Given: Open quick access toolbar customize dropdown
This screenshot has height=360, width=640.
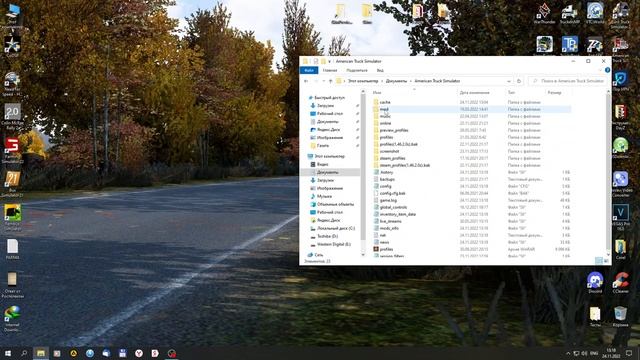Looking at the screenshot, I should click(x=329, y=61).
